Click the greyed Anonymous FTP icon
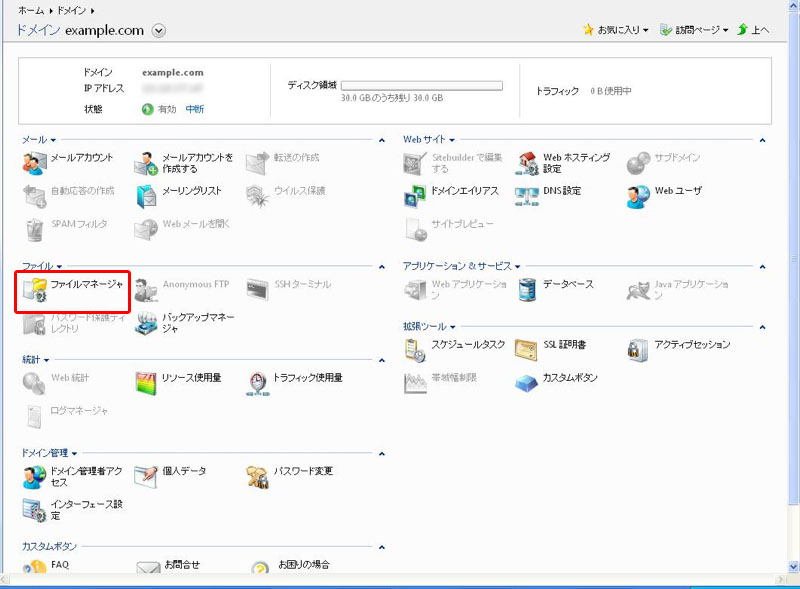 pyautogui.click(x=146, y=290)
